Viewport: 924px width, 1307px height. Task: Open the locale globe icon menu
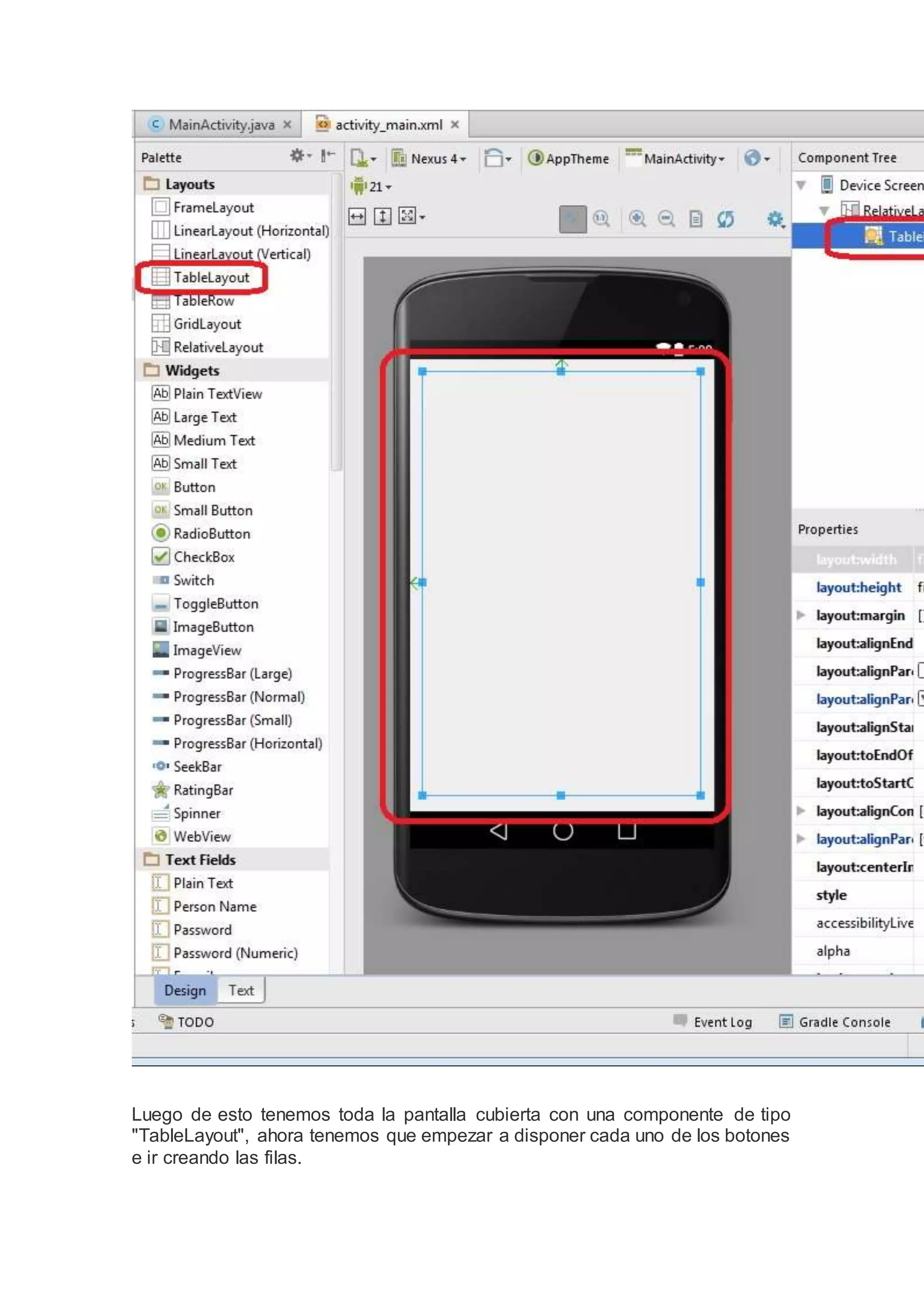(x=757, y=158)
